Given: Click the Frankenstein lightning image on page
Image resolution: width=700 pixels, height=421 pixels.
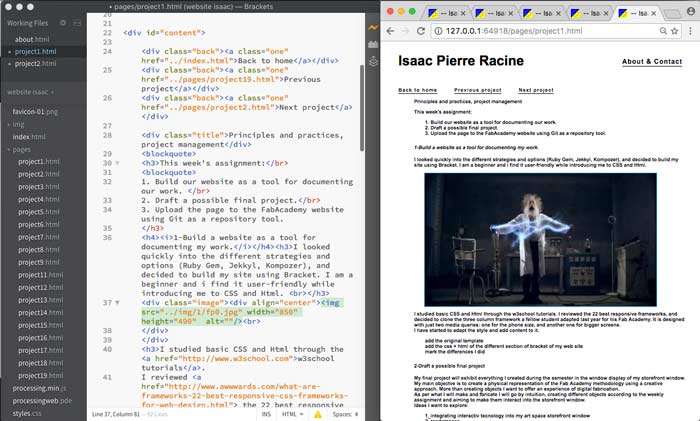Looking at the screenshot, I should click(x=540, y=239).
